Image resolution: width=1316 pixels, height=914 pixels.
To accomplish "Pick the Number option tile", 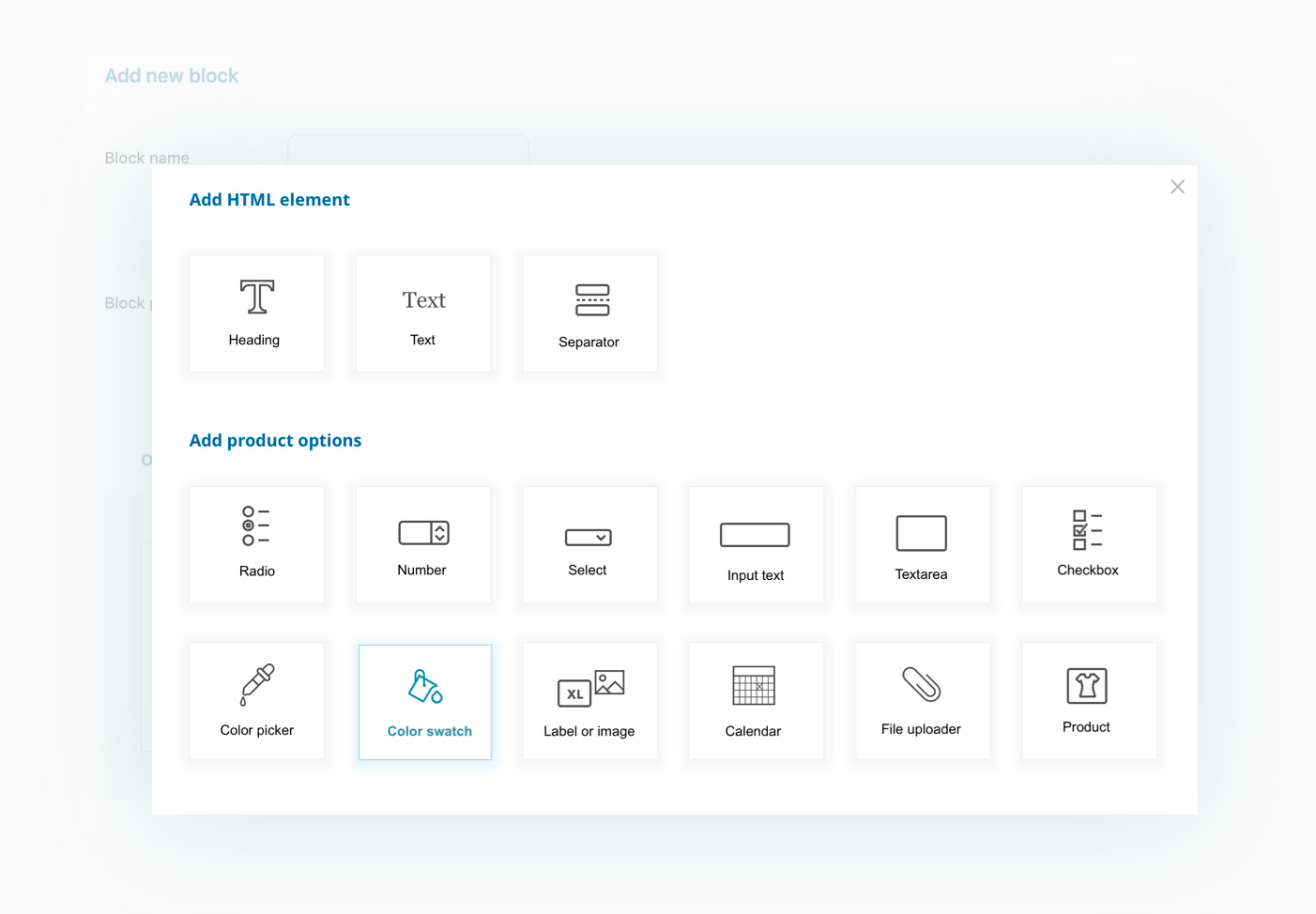I will [422, 544].
